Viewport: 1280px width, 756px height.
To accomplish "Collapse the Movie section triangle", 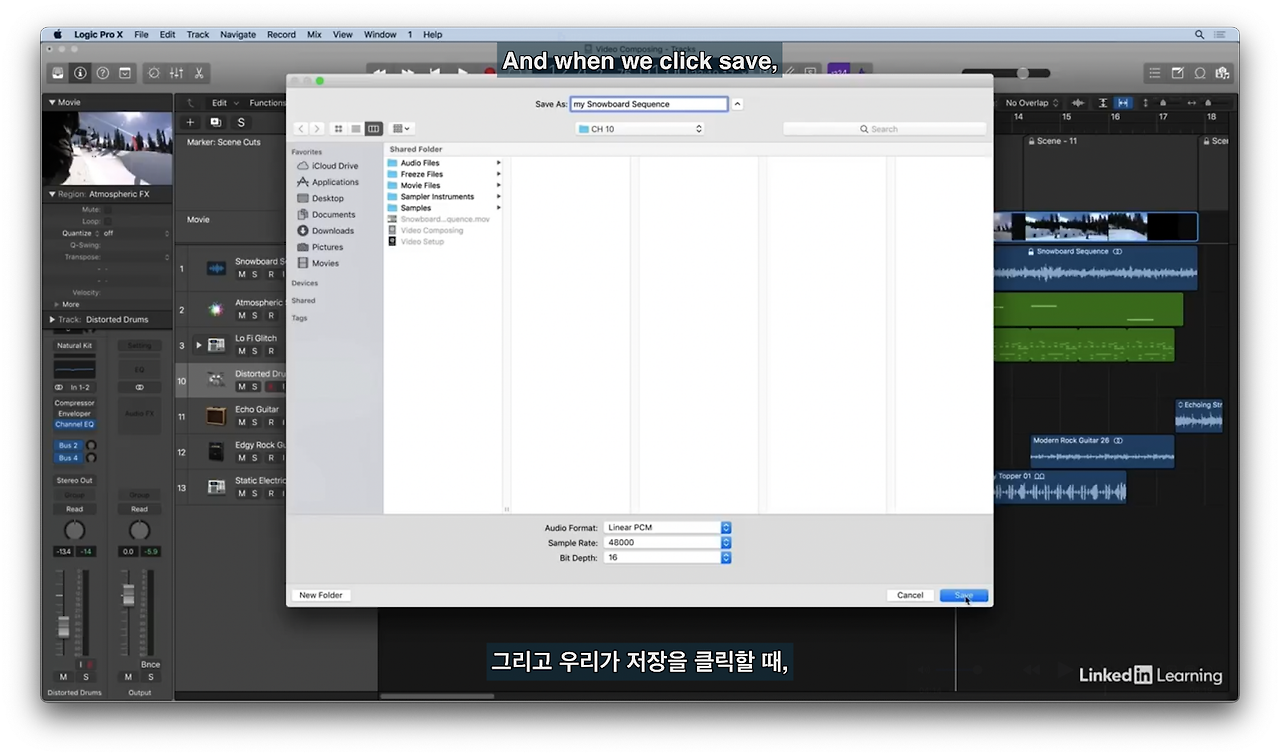I will 52,102.
